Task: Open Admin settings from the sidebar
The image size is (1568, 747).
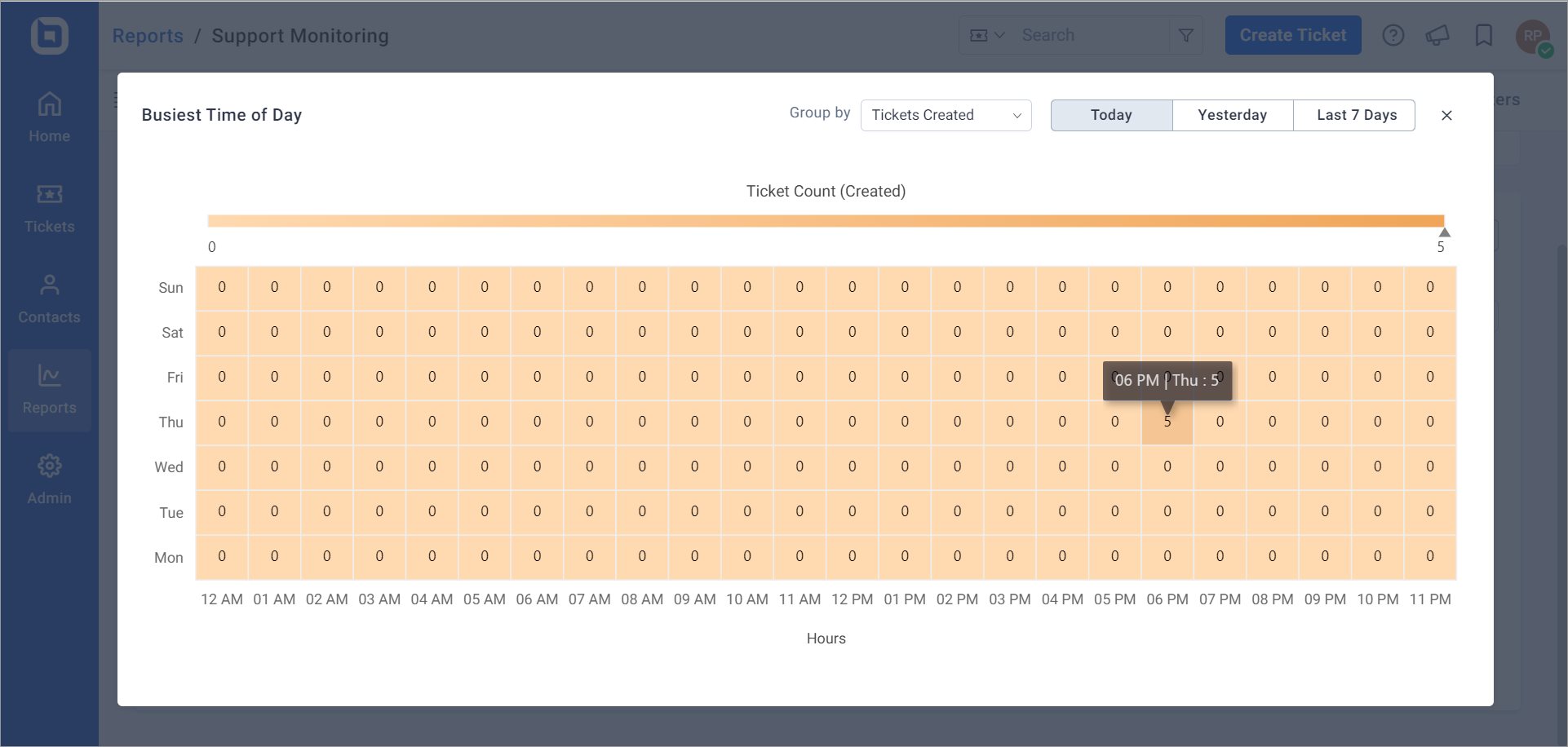Action: 49,480
